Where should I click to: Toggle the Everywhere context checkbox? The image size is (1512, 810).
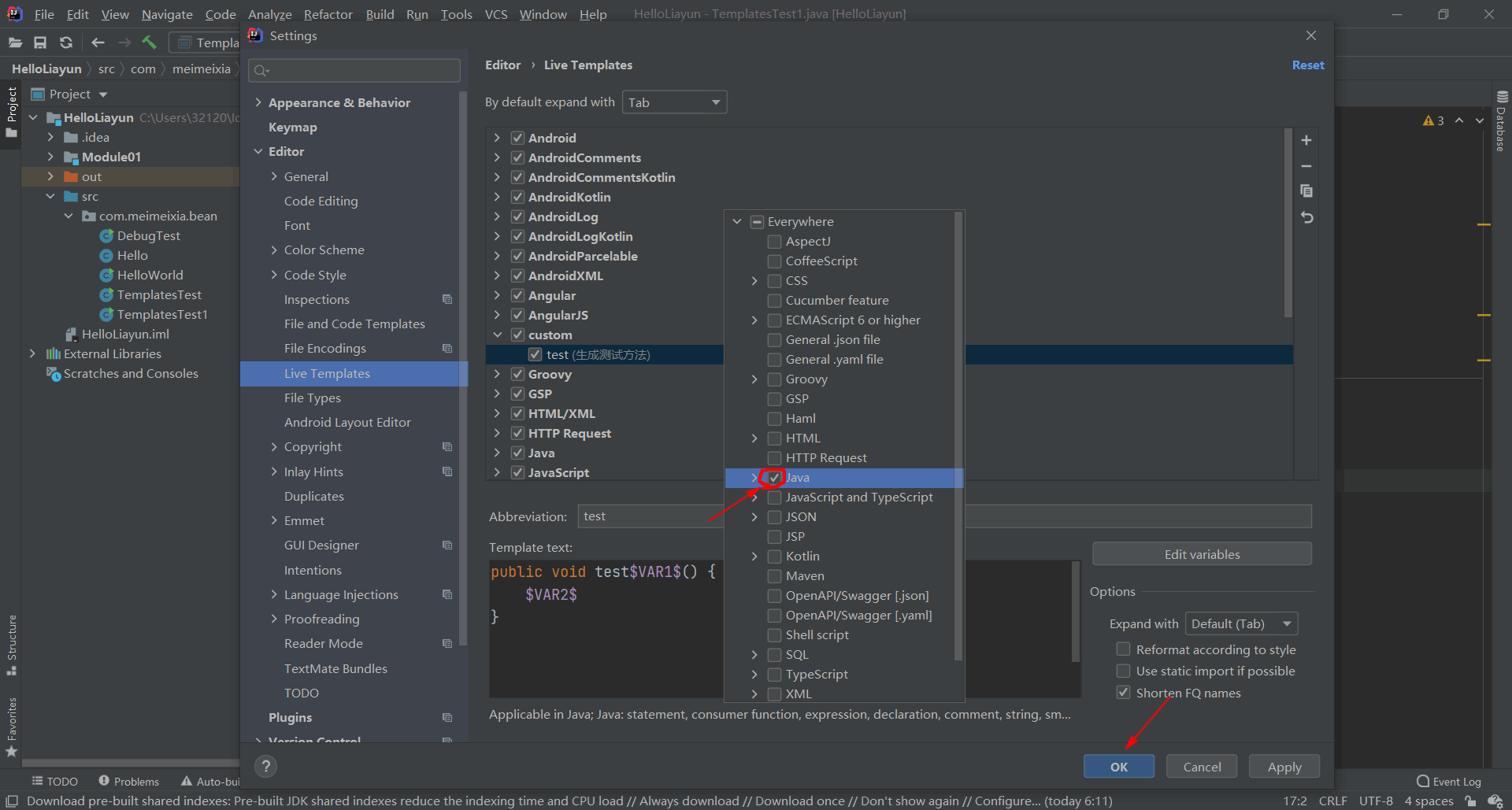click(x=757, y=221)
